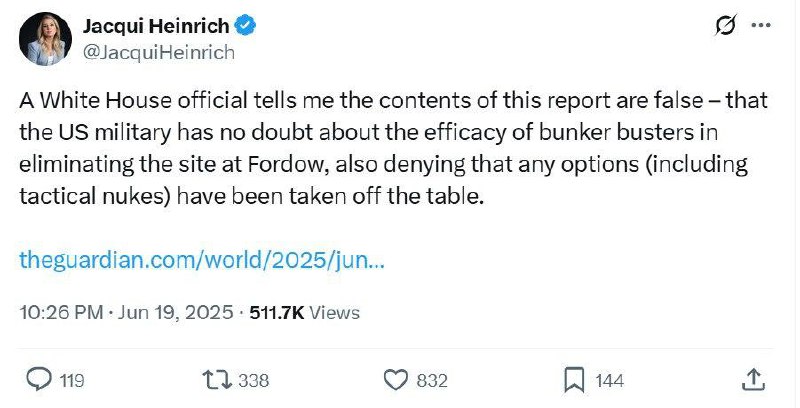Image resolution: width=800 pixels, height=408 pixels.
Task: Click the reply speech bubble icon
Action: click(38, 379)
